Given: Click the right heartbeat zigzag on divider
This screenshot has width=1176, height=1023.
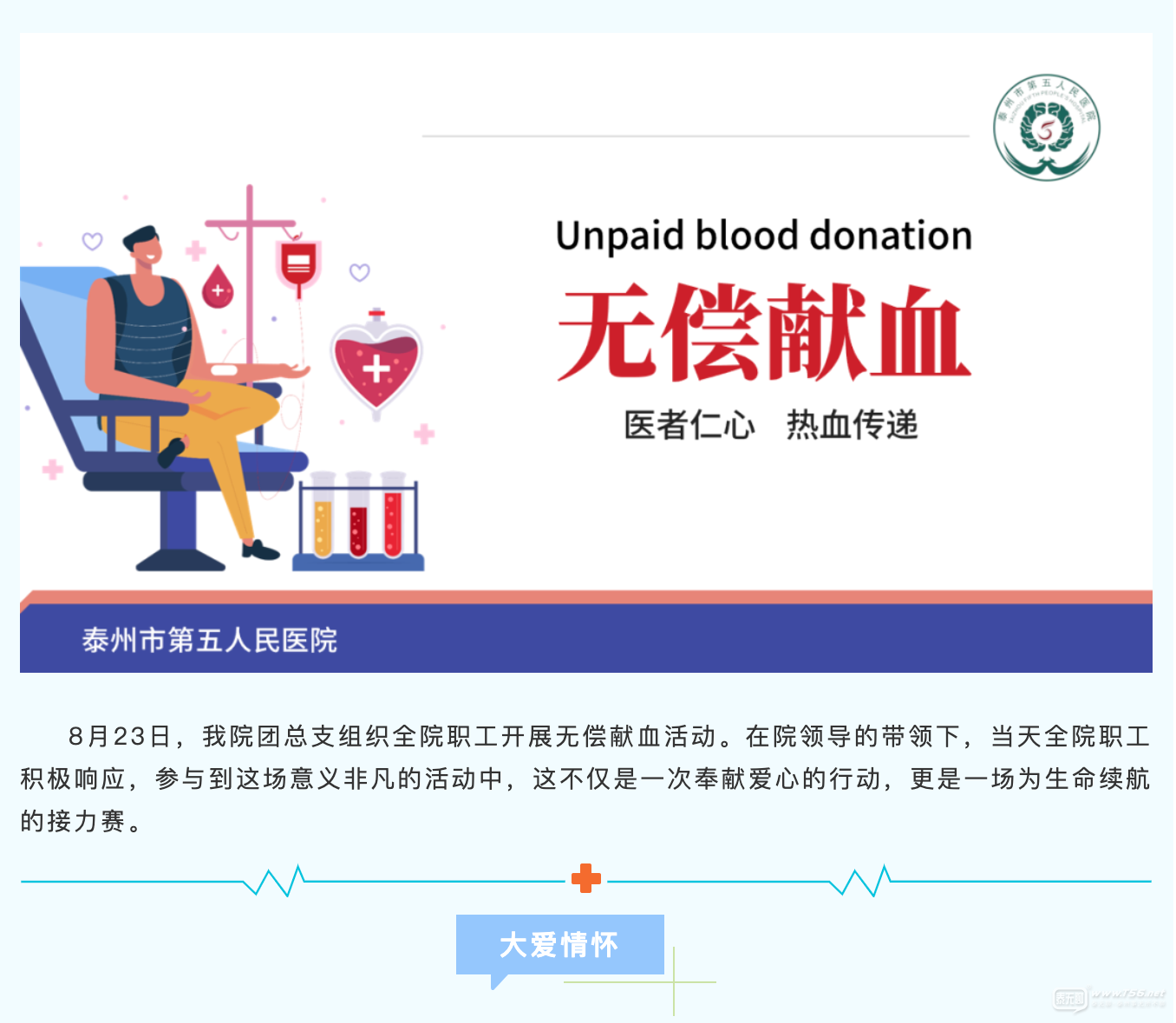Looking at the screenshot, I should tap(860, 881).
